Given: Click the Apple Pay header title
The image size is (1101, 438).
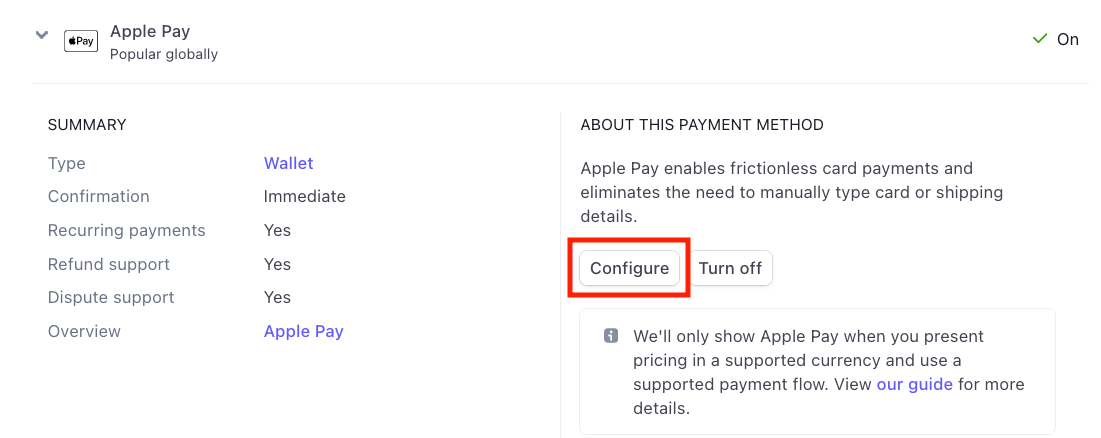Looking at the screenshot, I should 150,31.
